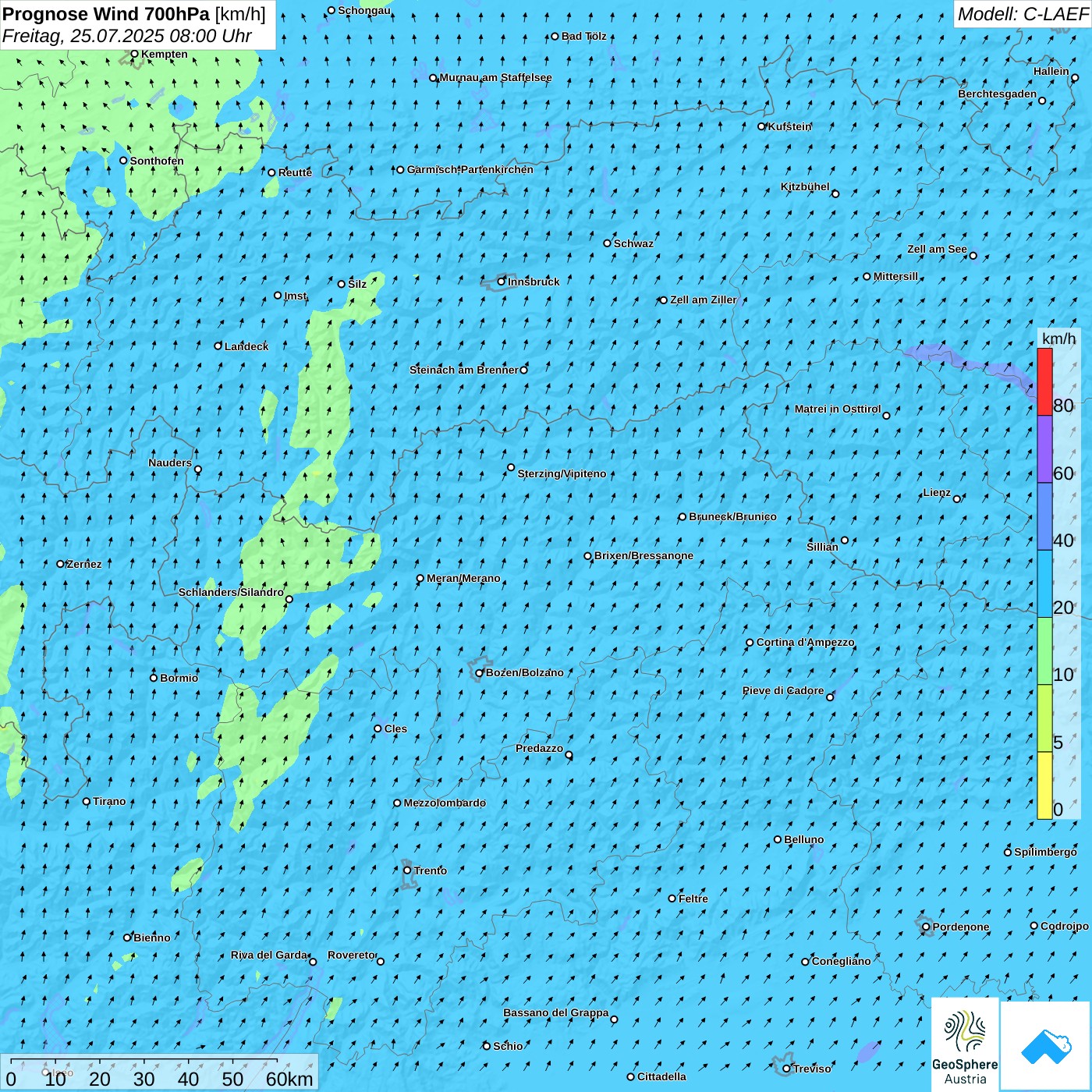Image resolution: width=1092 pixels, height=1092 pixels.
Task: Select the Murnau am Staffelsee label
Action: (495, 77)
